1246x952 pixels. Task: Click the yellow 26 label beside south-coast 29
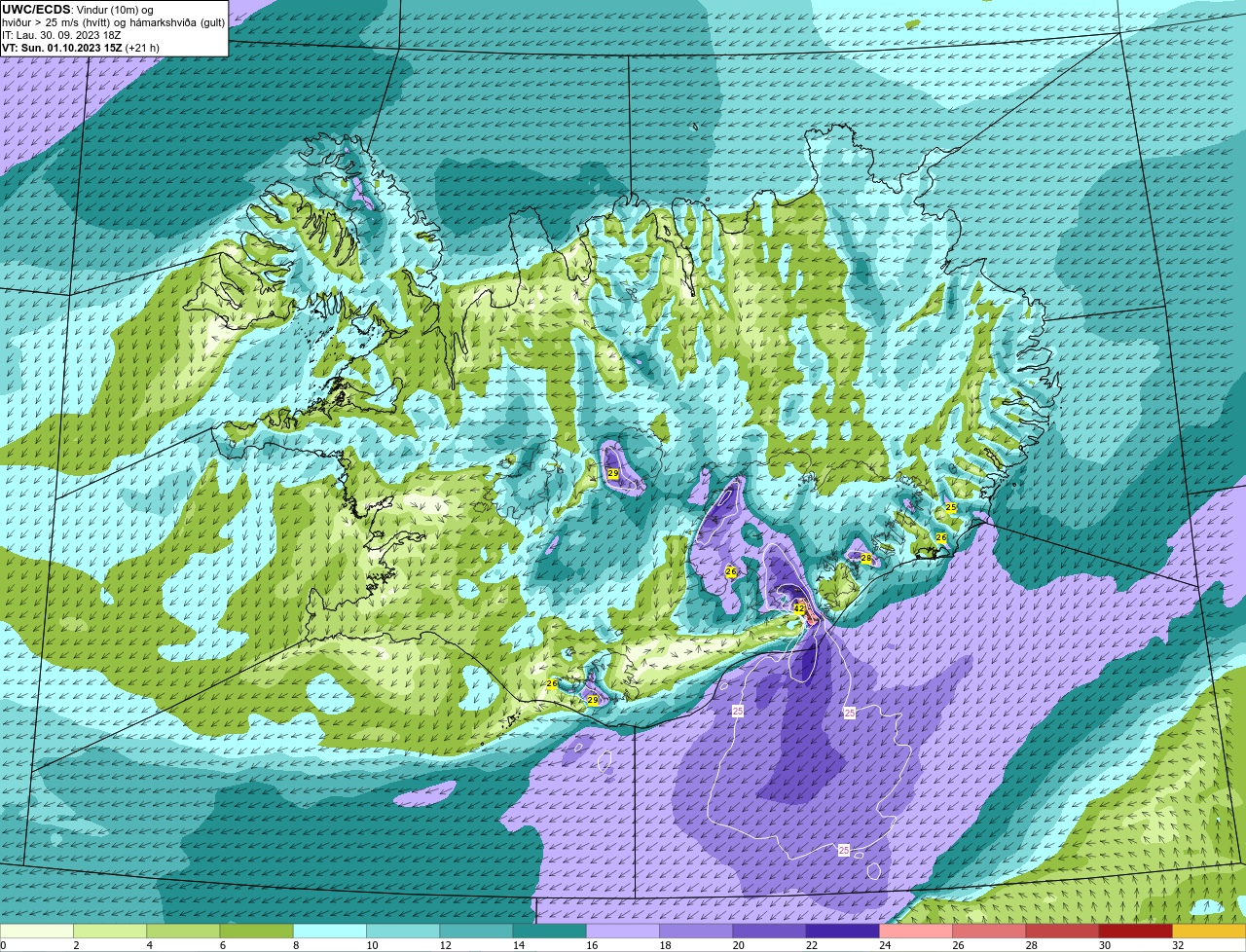tap(552, 683)
